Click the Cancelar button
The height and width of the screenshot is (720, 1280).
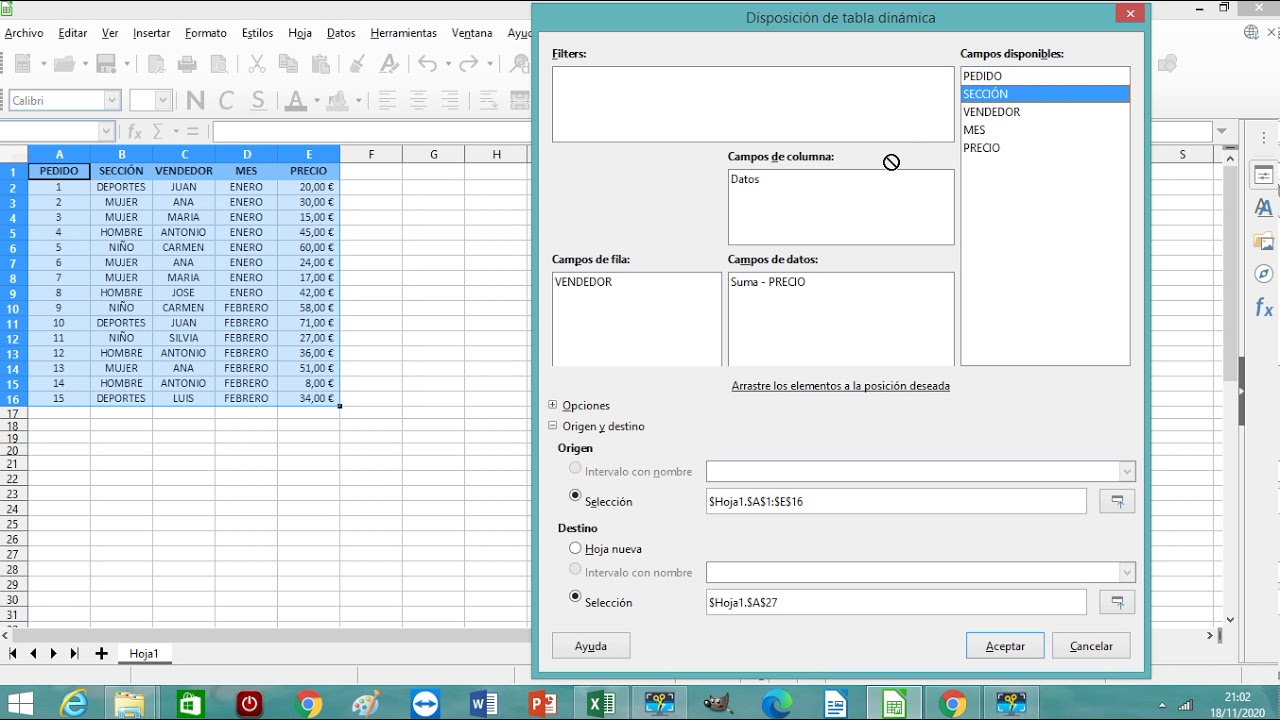coord(1091,646)
